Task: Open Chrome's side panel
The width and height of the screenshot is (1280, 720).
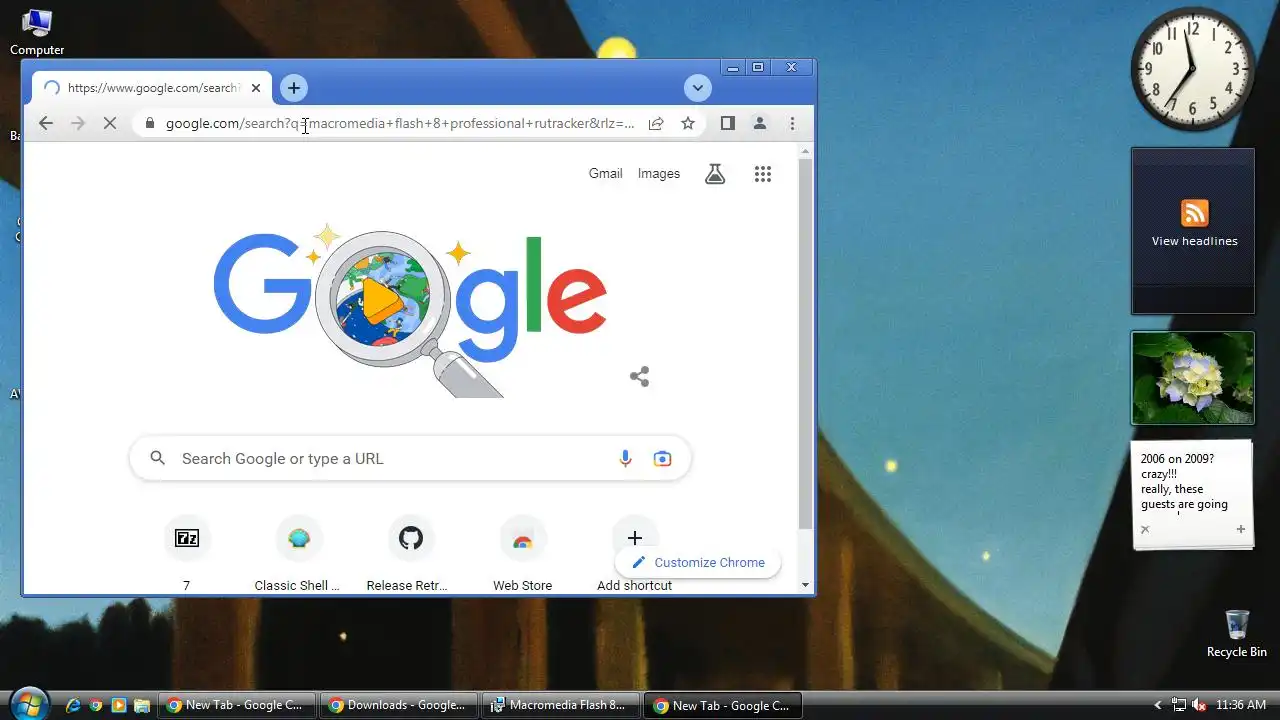Action: point(728,123)
